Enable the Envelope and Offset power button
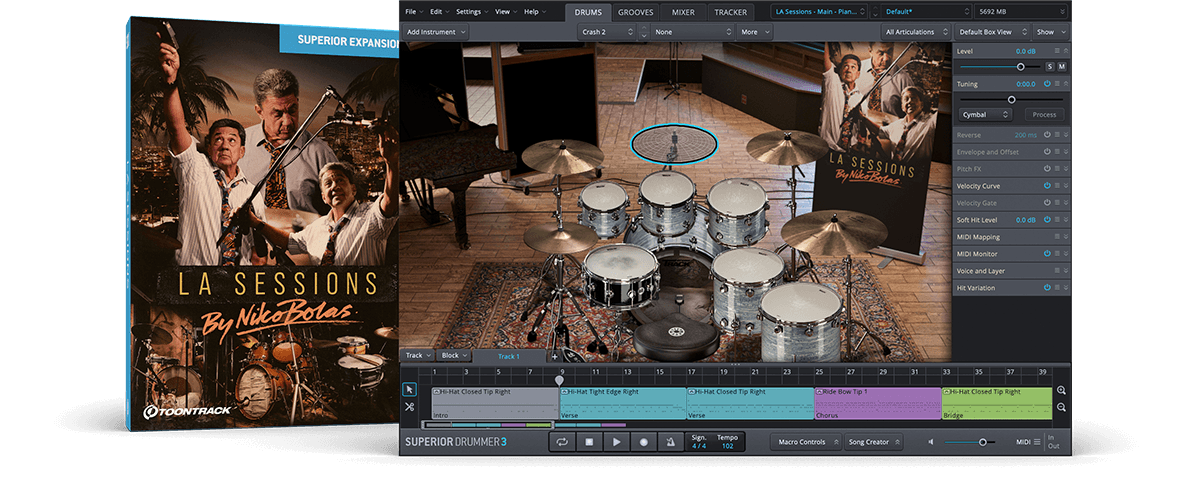1200x488 pixels. pyautogui.click(x=1047, y=152)
